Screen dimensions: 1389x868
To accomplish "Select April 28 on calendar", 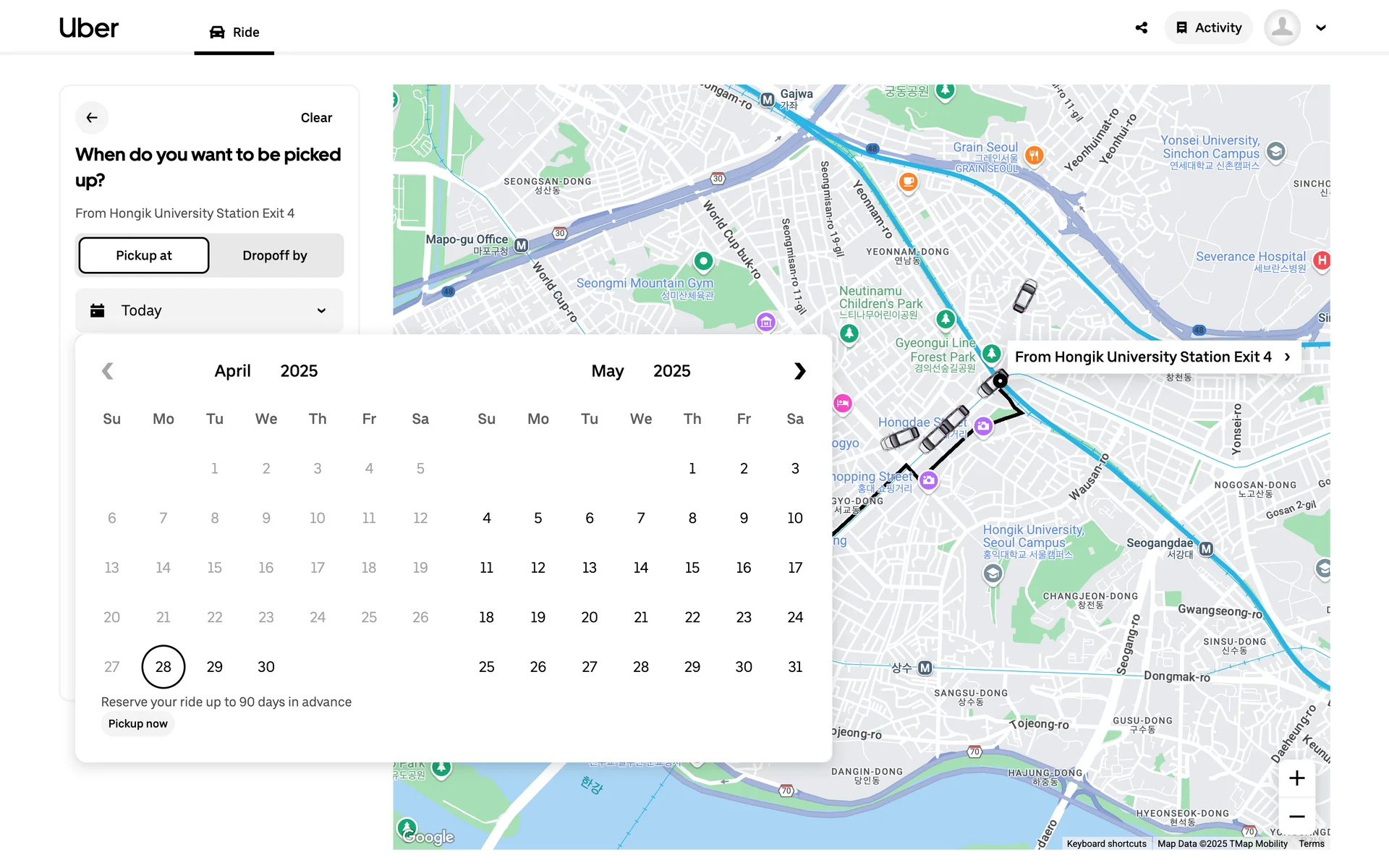I will (x=163, y=666).
